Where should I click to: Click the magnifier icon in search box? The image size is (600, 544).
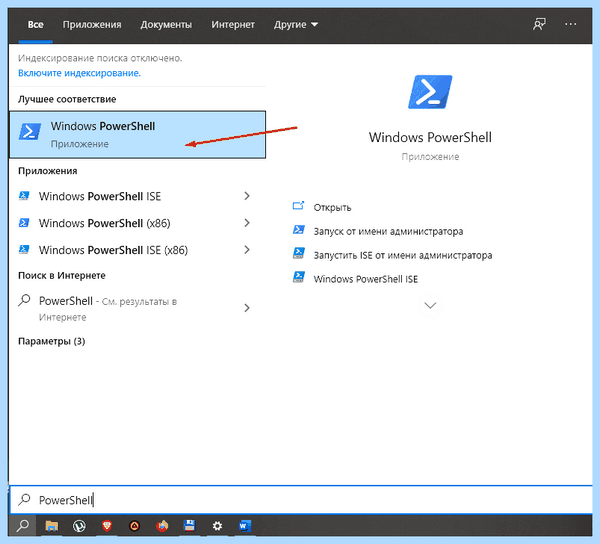24,499
